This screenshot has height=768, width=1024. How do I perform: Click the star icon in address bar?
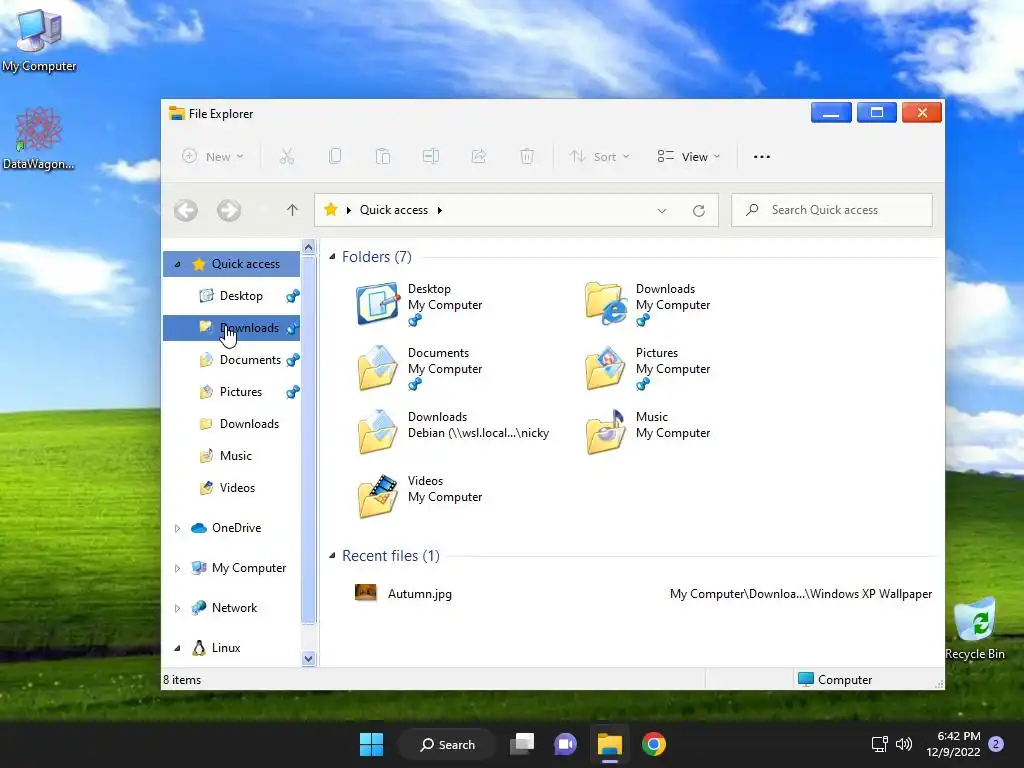point(331,210)
